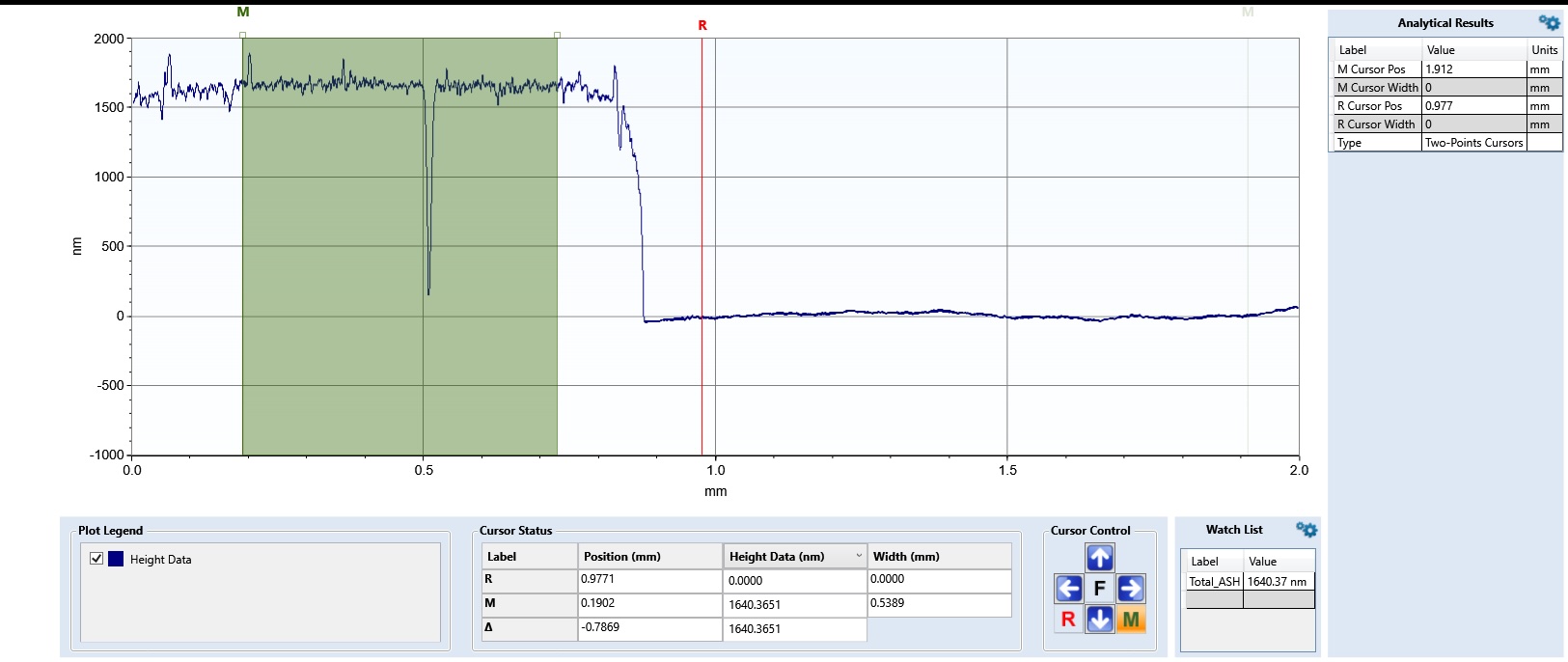The width and height of the screenshot is (1568, 662).
Task: Uncheck the Height Data legend checkbox
Action: click(x=96, y=559)
